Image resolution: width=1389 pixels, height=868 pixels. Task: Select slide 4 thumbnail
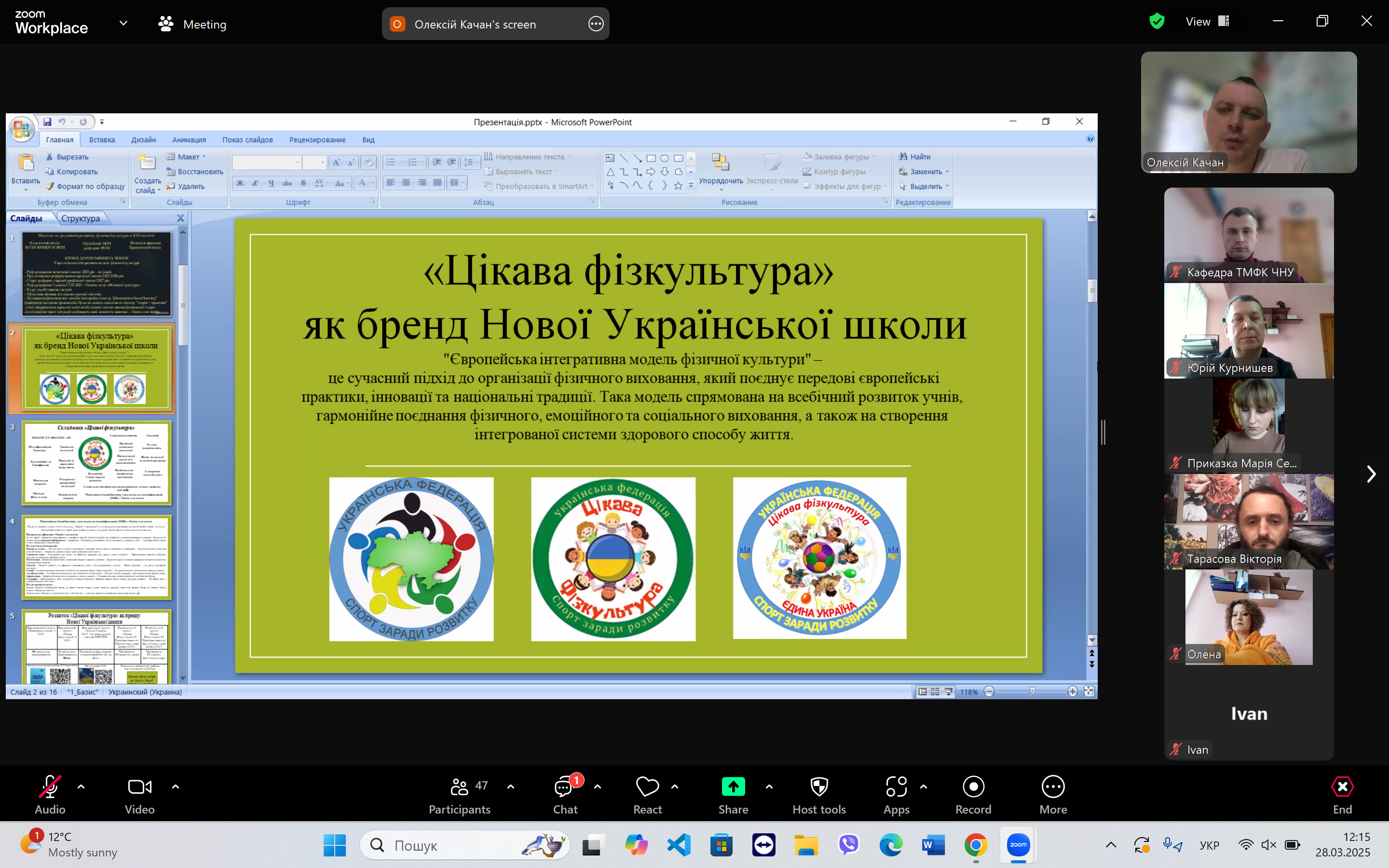click(x=96, y=557)
